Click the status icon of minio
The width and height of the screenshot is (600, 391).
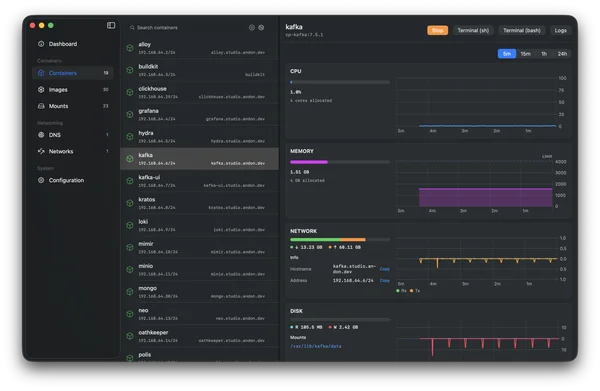pyautogui.click(x=130, y=270)
